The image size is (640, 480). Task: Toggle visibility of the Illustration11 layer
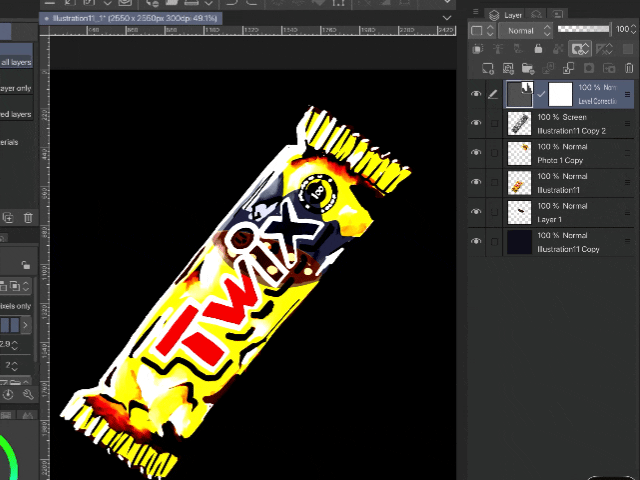(476, 182)
